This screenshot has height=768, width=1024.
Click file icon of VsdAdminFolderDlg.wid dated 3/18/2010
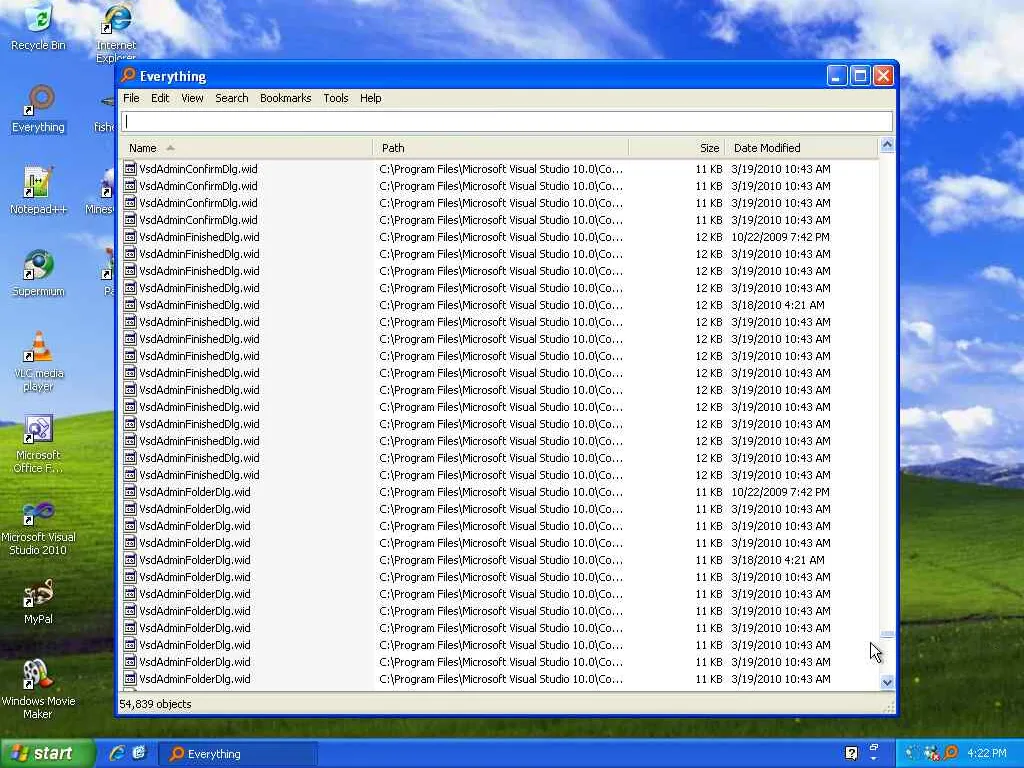[x=130, y=560]
